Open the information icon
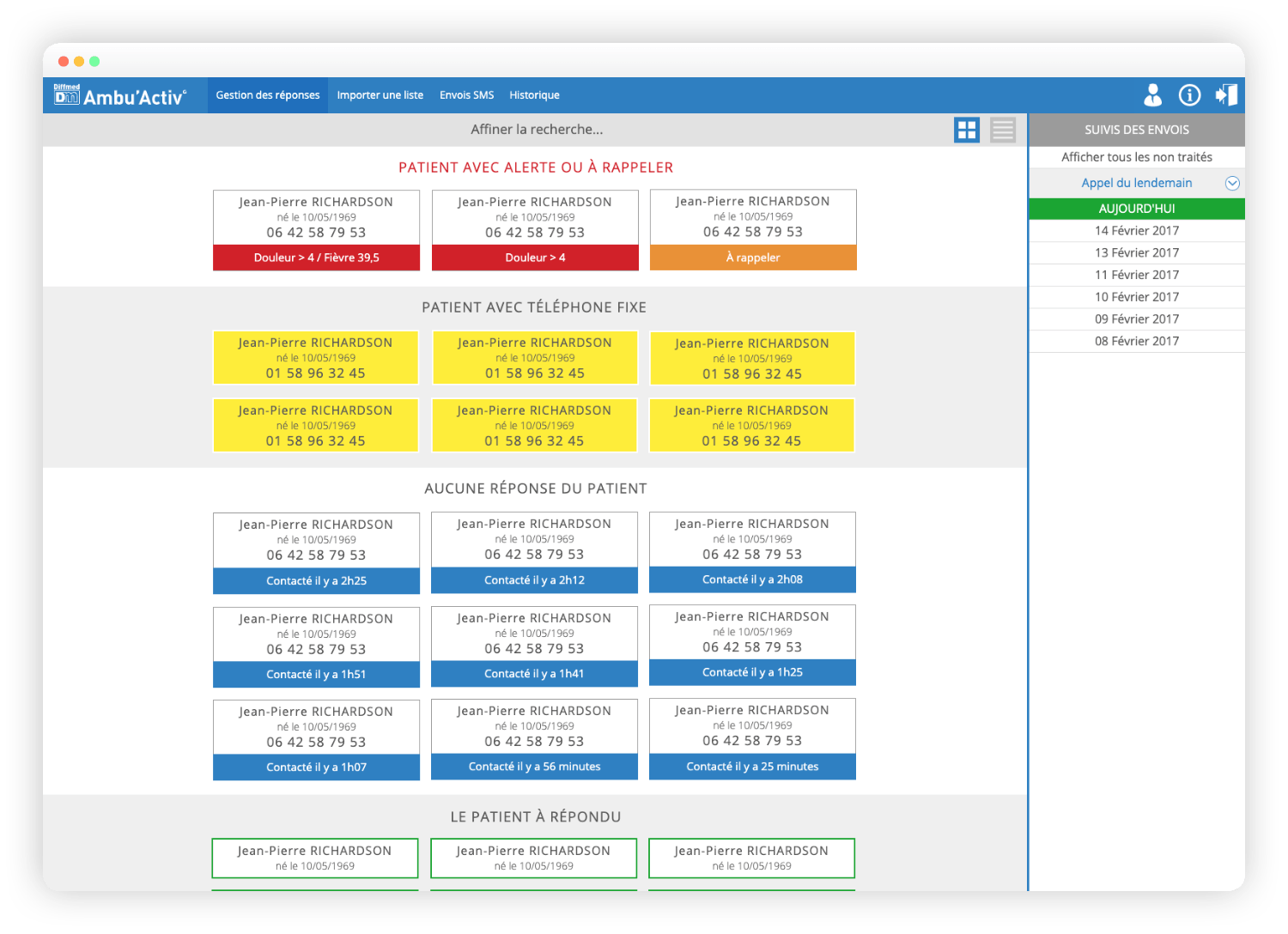Image resolution: width=1288 pixels, height=934 pixels. [1189, 94]
